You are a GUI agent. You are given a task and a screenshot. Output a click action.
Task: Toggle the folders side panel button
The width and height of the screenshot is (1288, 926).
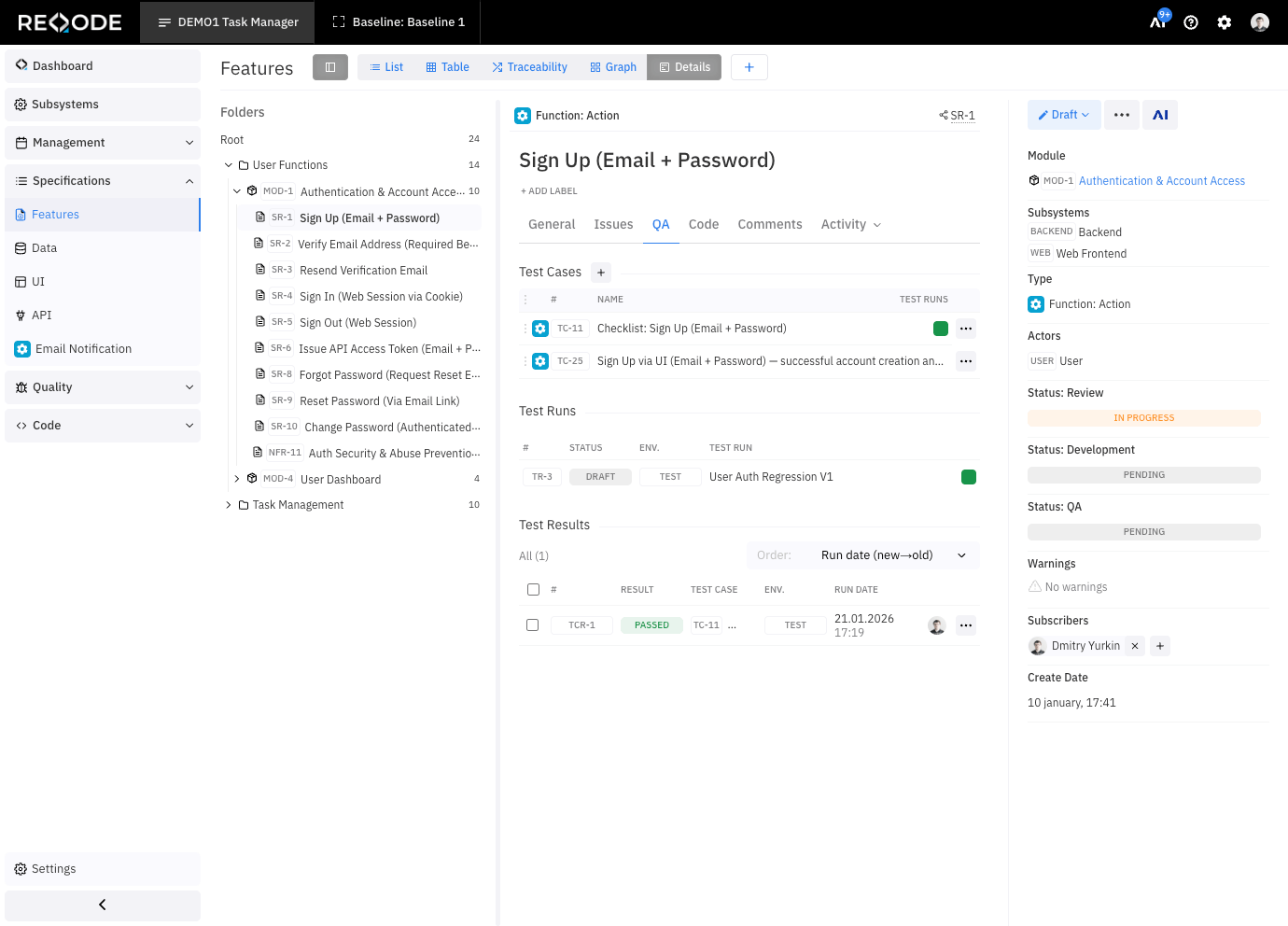(329, 67)
